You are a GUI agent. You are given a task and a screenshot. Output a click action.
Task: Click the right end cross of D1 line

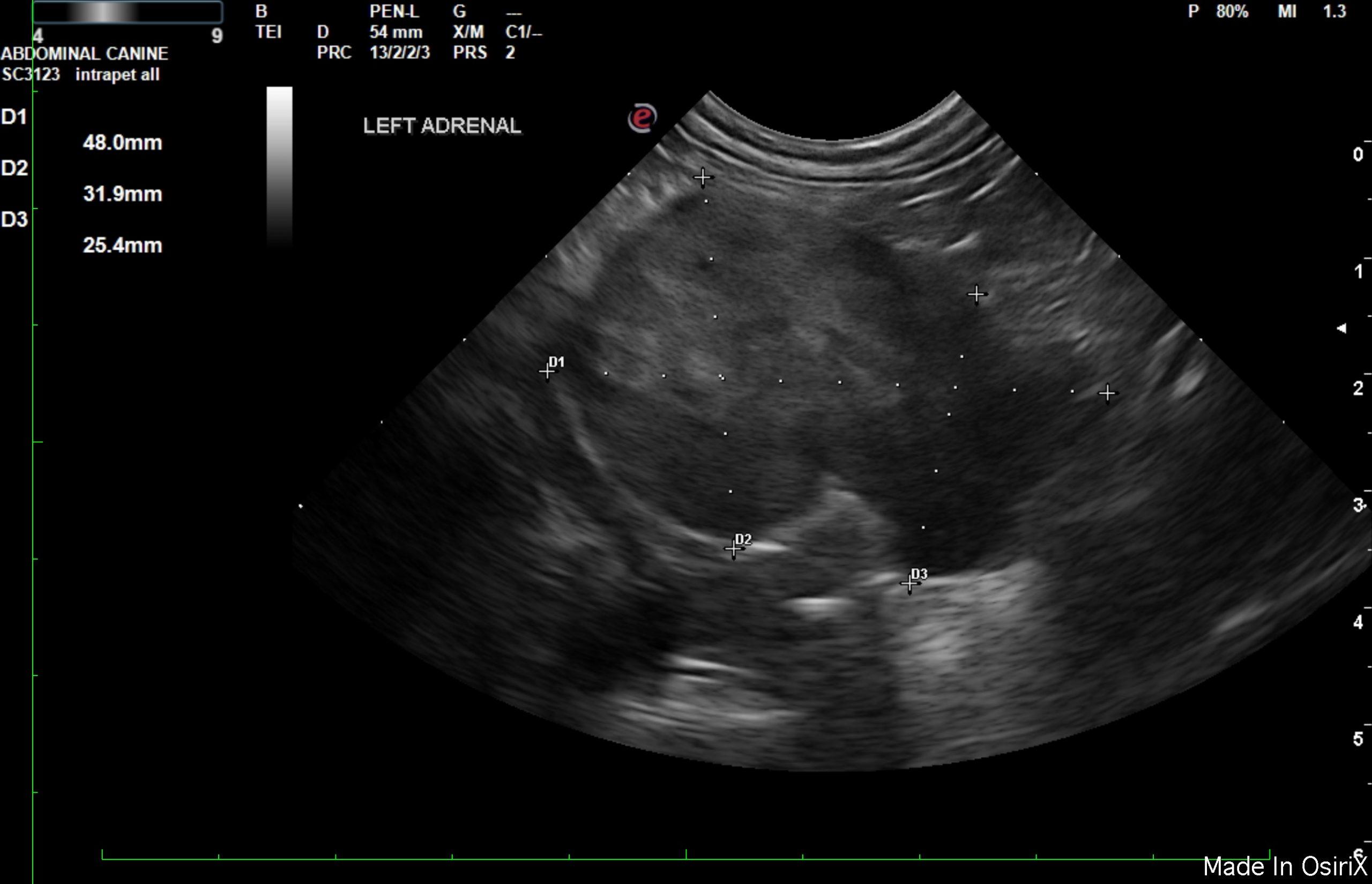(1107, 393)
